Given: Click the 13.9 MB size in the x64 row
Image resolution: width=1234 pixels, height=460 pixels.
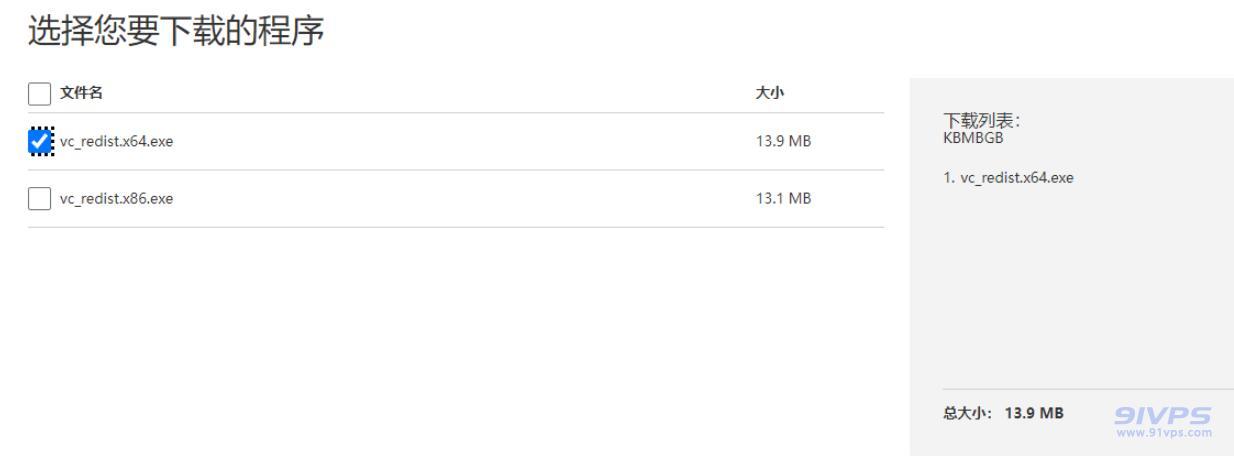Looking at the screenshot, I should click(x=783, y=142).
